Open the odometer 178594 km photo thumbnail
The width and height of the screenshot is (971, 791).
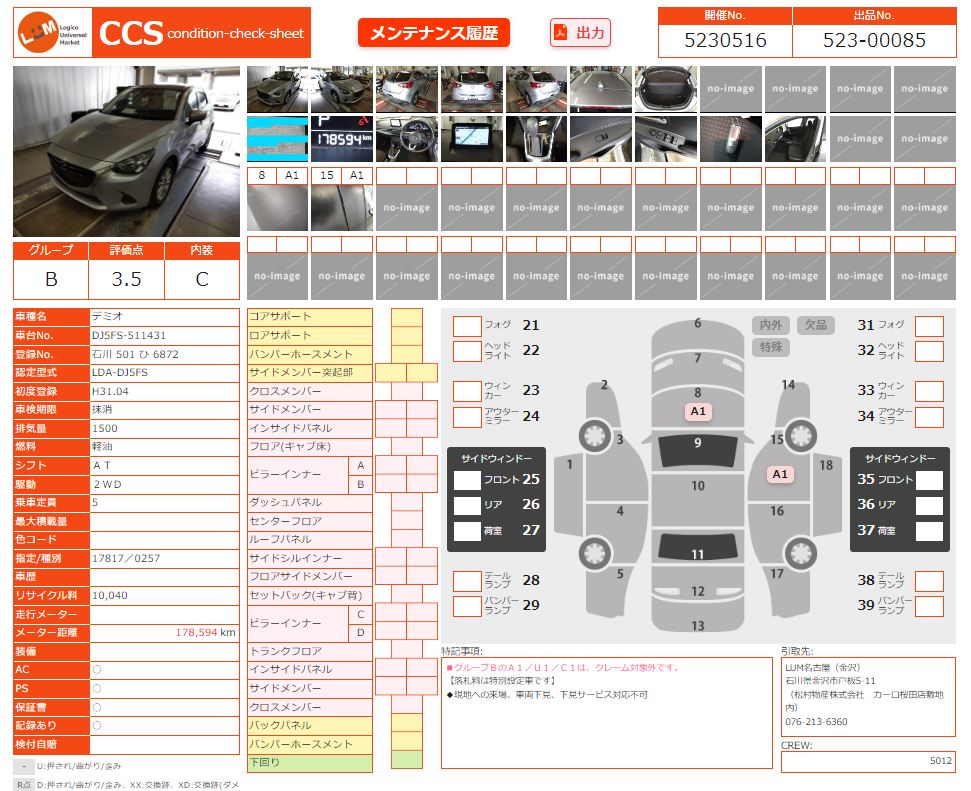pyautogui.click(x=342, y=139)
